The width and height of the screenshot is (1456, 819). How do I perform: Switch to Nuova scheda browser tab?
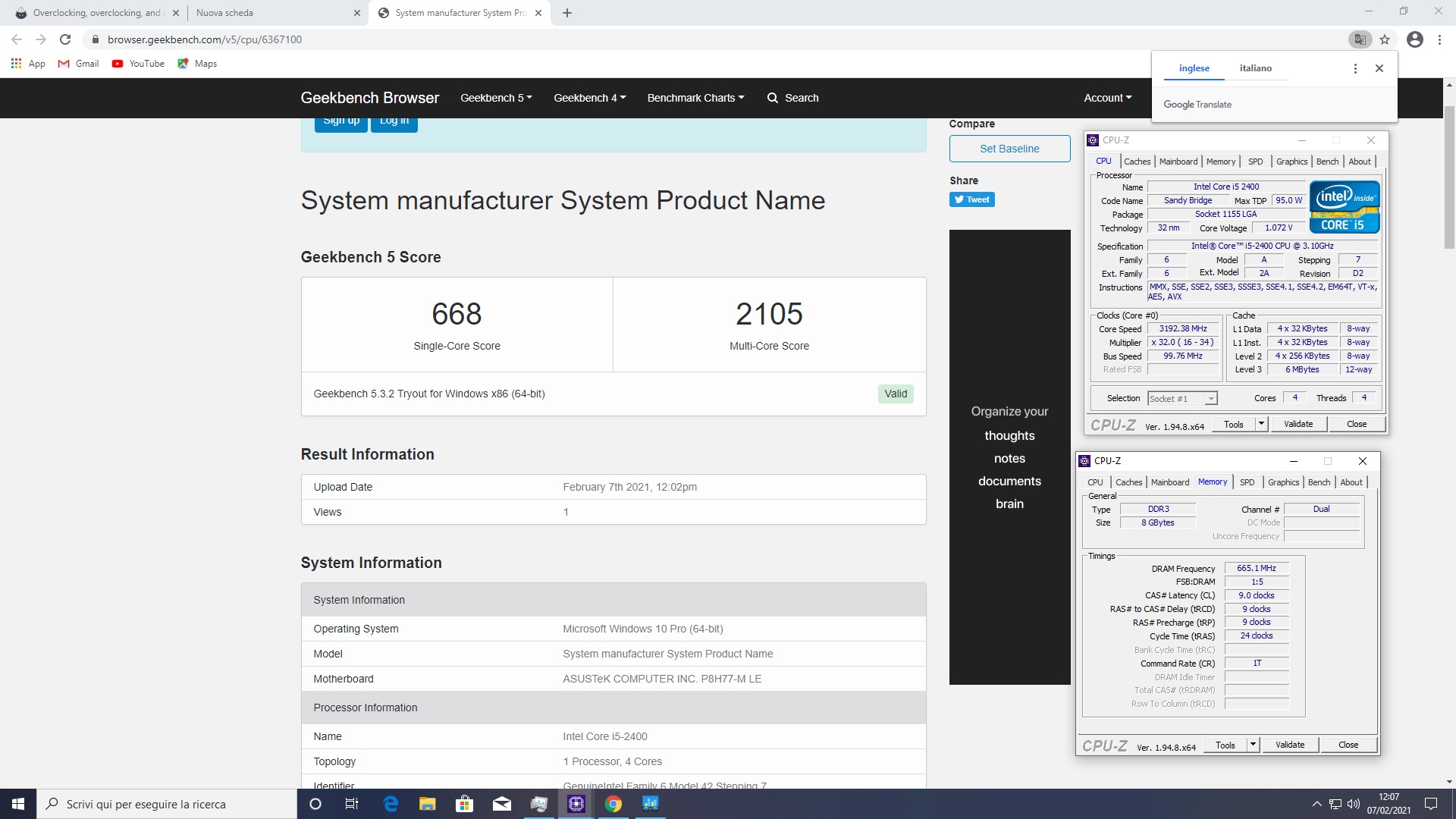[x=273, y=13]
